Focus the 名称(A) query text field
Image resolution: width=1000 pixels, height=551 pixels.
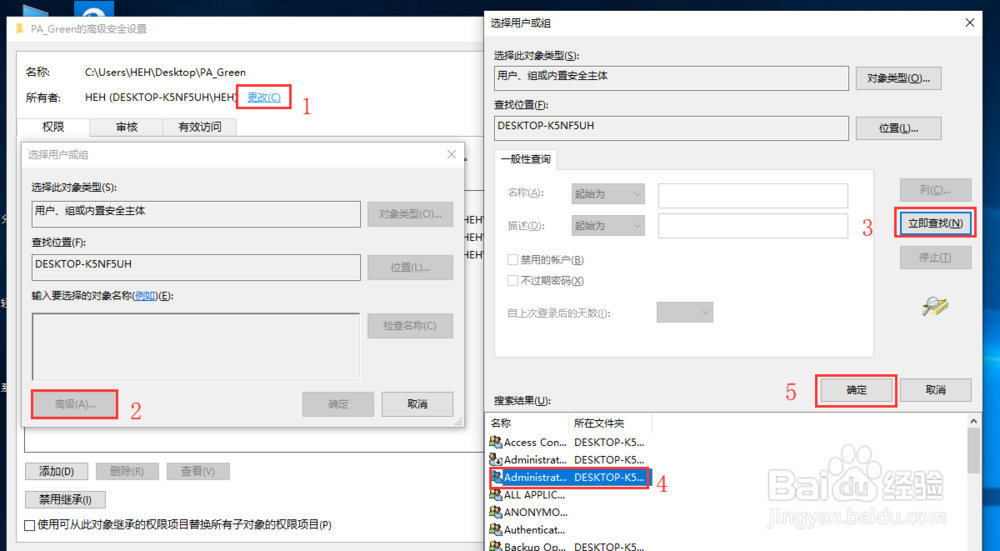(x=753, y=196)
